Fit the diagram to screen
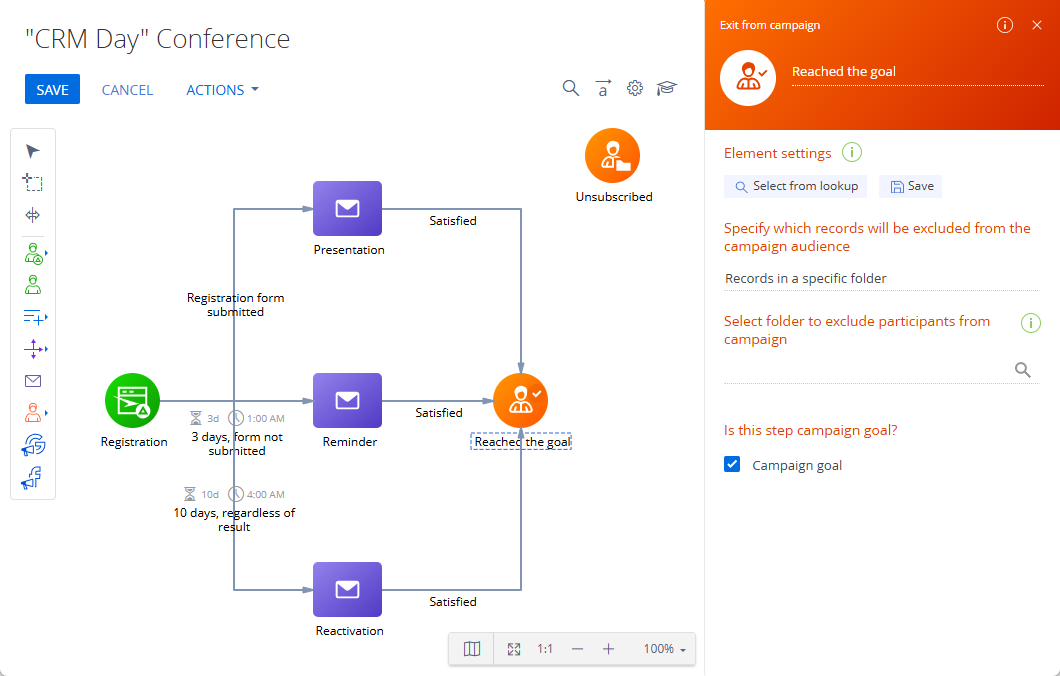The image size is (1060, 676). coord(514,649)
